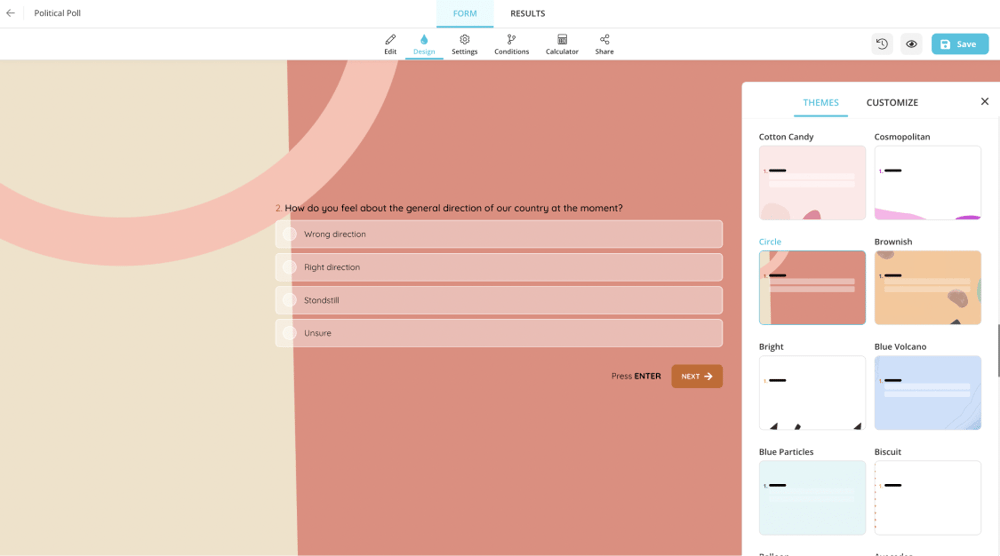Click the NEXT button

(x=697, y=376)
